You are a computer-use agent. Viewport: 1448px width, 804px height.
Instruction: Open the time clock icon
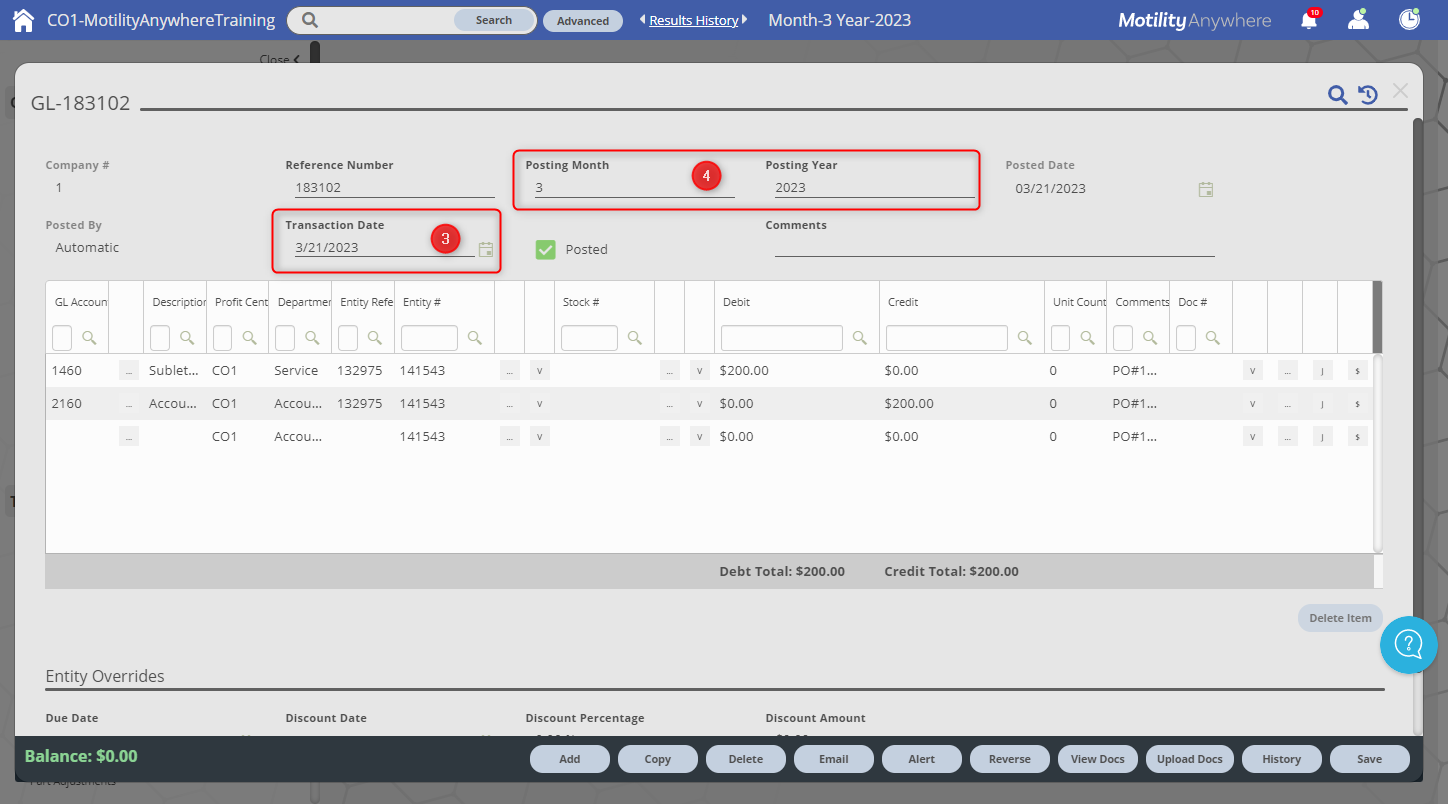tap(1409, 20)
